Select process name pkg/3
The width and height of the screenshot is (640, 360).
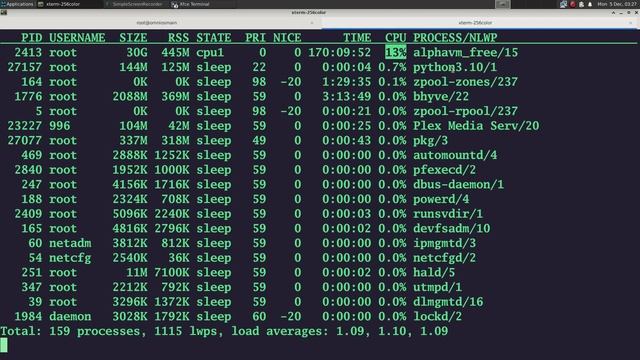coord(431,140)
